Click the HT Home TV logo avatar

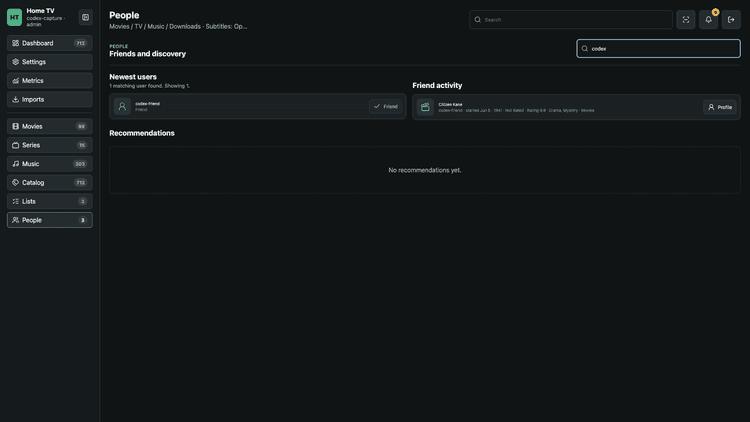pyautogui.click(x=14, y=17)
